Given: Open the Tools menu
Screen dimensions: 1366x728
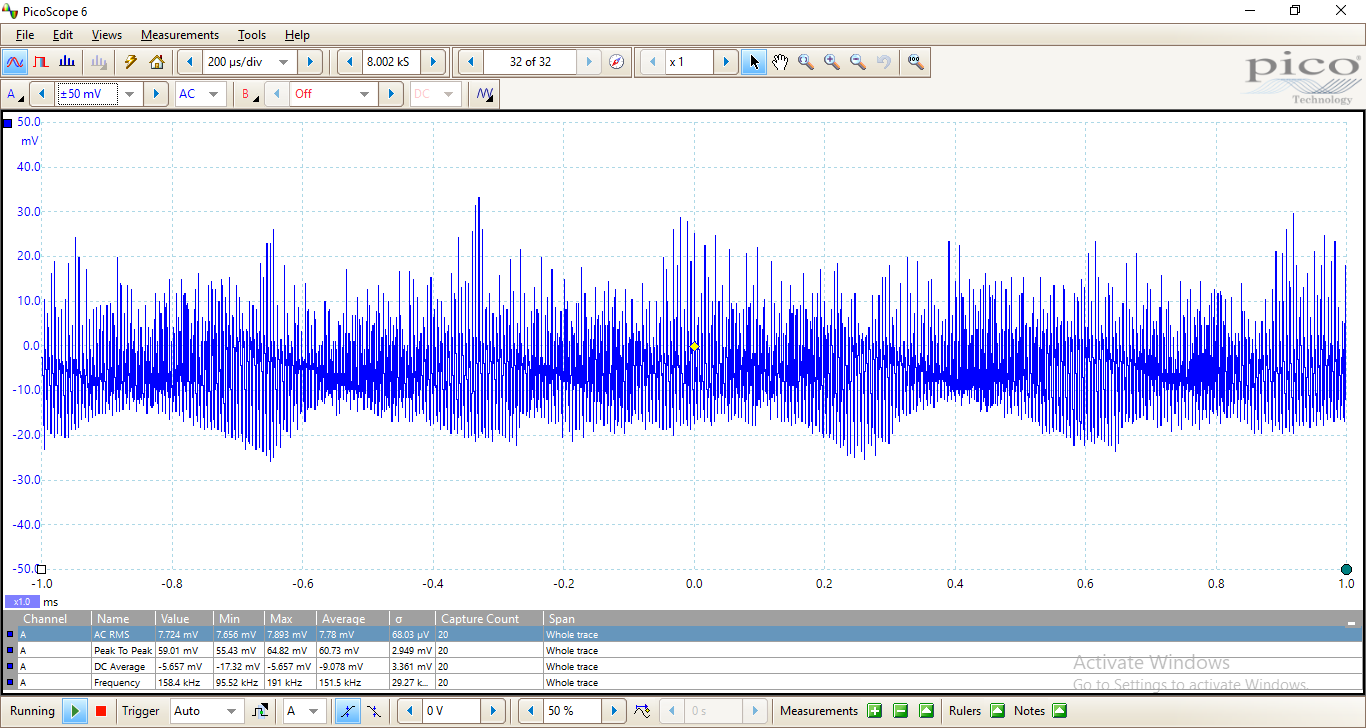Looking at the screenshot, I should (x=252, y=35).
